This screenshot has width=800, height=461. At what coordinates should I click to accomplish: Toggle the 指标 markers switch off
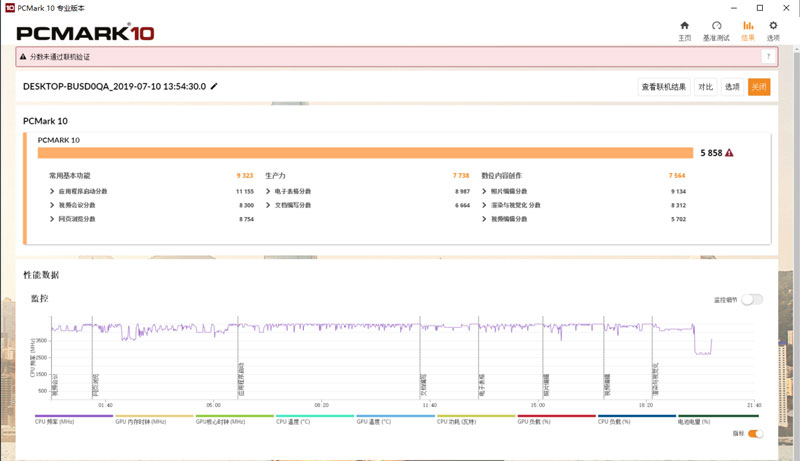tap(756, 433)
